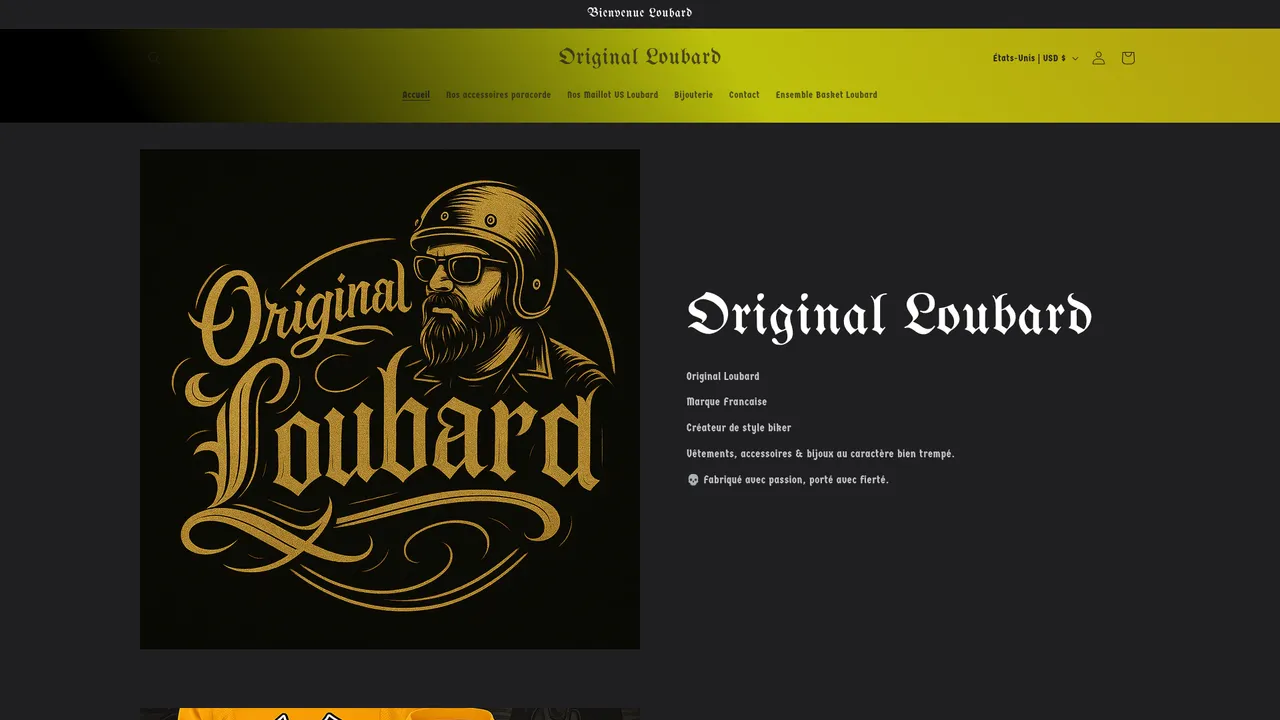Open the Contact page link

tap(744, 95)
